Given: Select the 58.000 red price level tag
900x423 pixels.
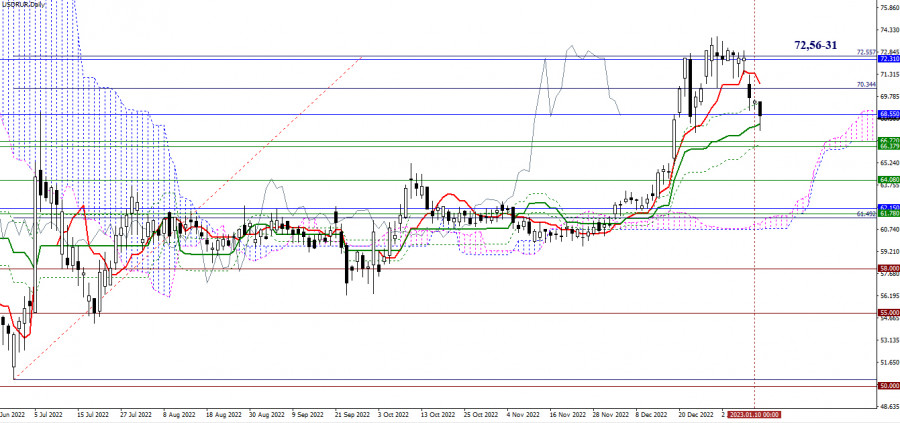Looking at the screenshot, I should [x=888, y=269].
